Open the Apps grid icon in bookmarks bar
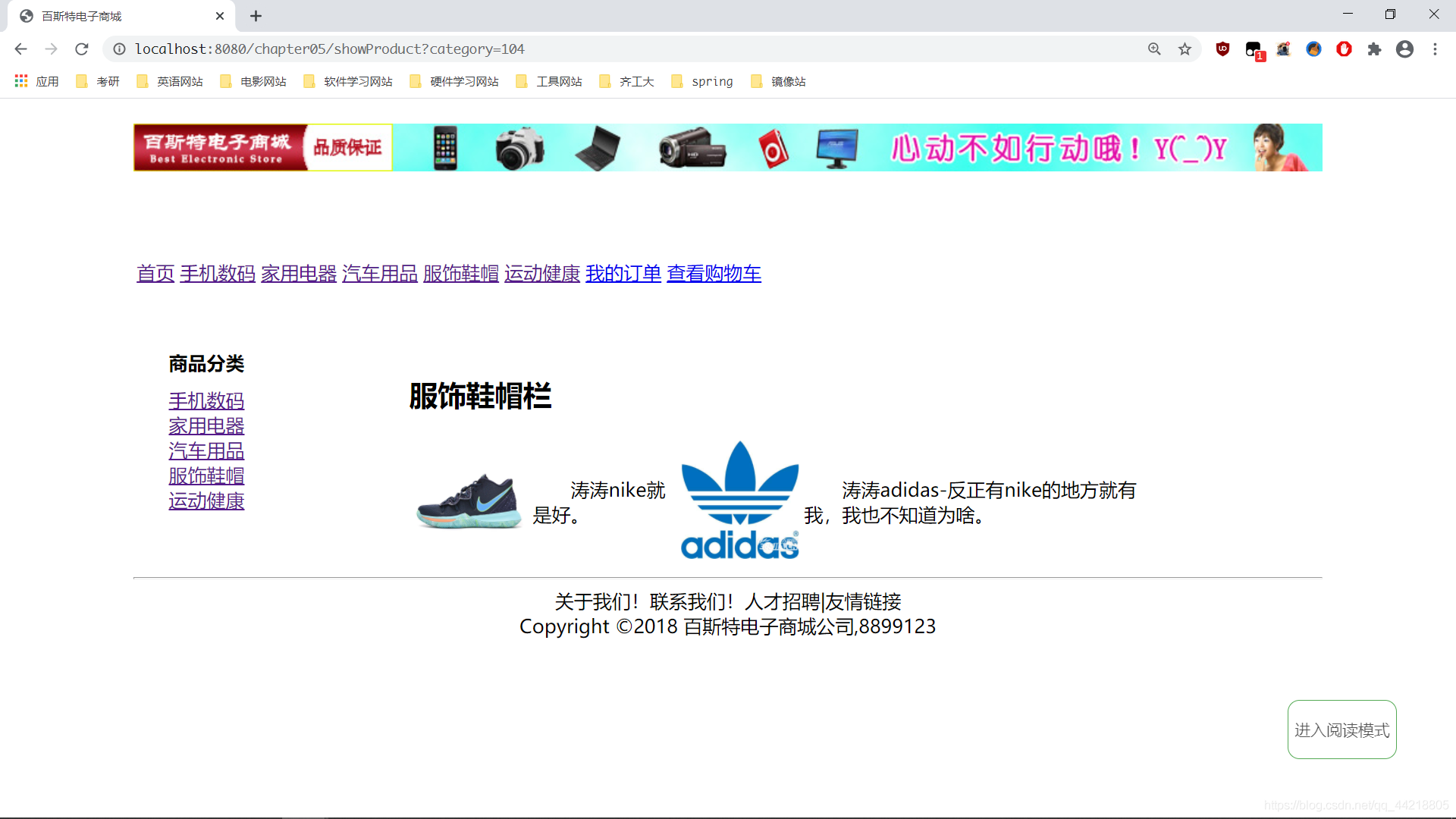The image size is (1456, 819). coord(21,80)
